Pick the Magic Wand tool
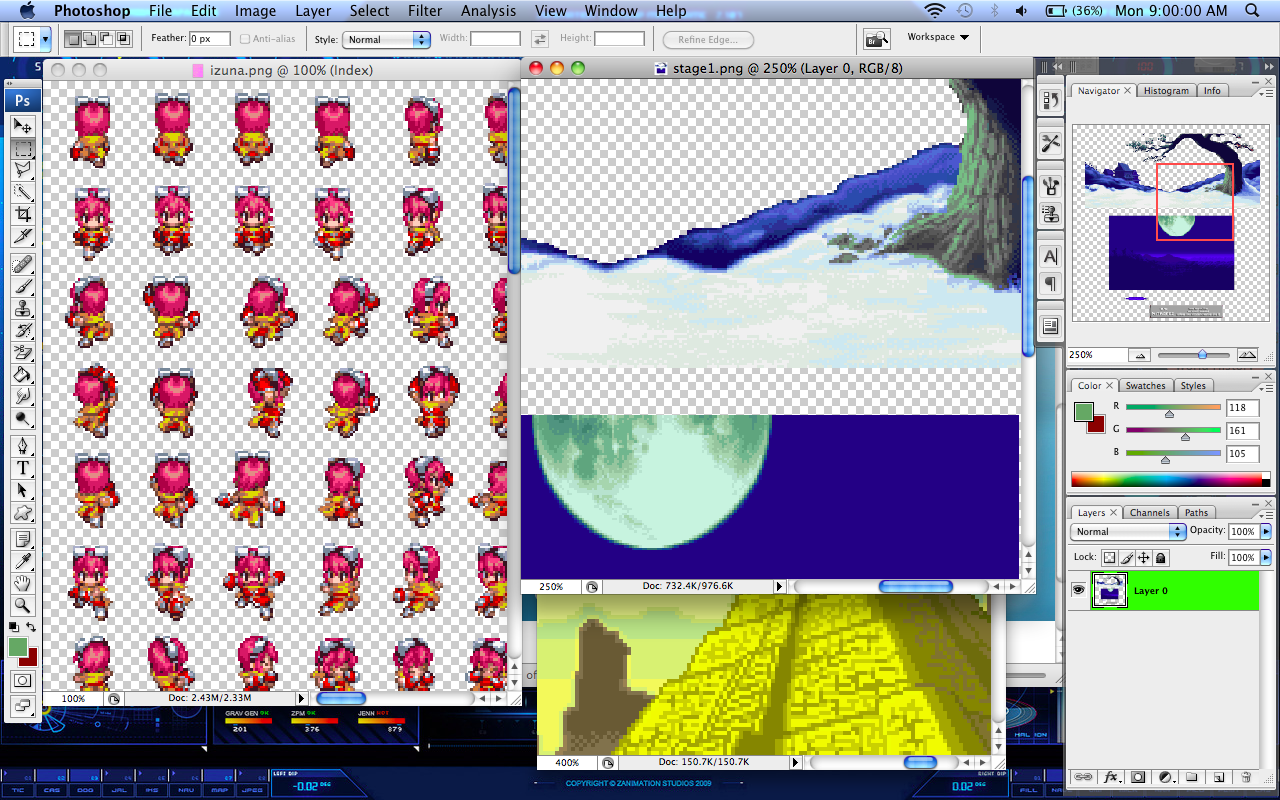The height and width of the screenshot is (800, 1280). pyautogui.click(x=22, y=193)
